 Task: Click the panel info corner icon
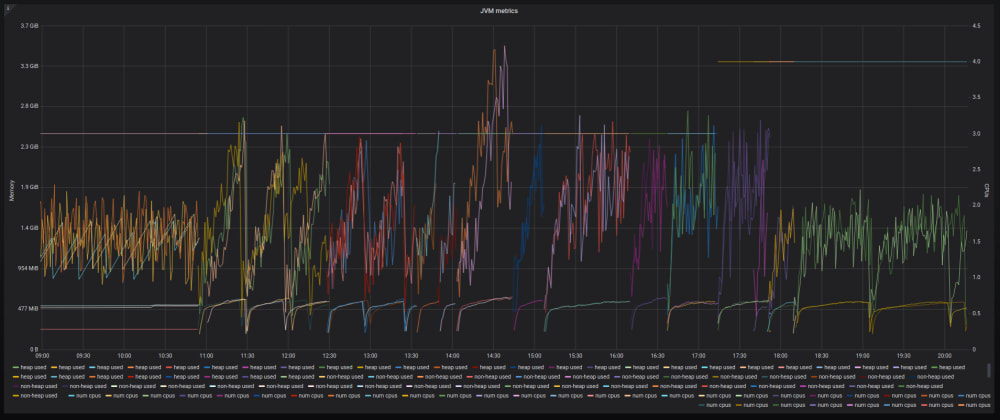click(x=8, y=8)
